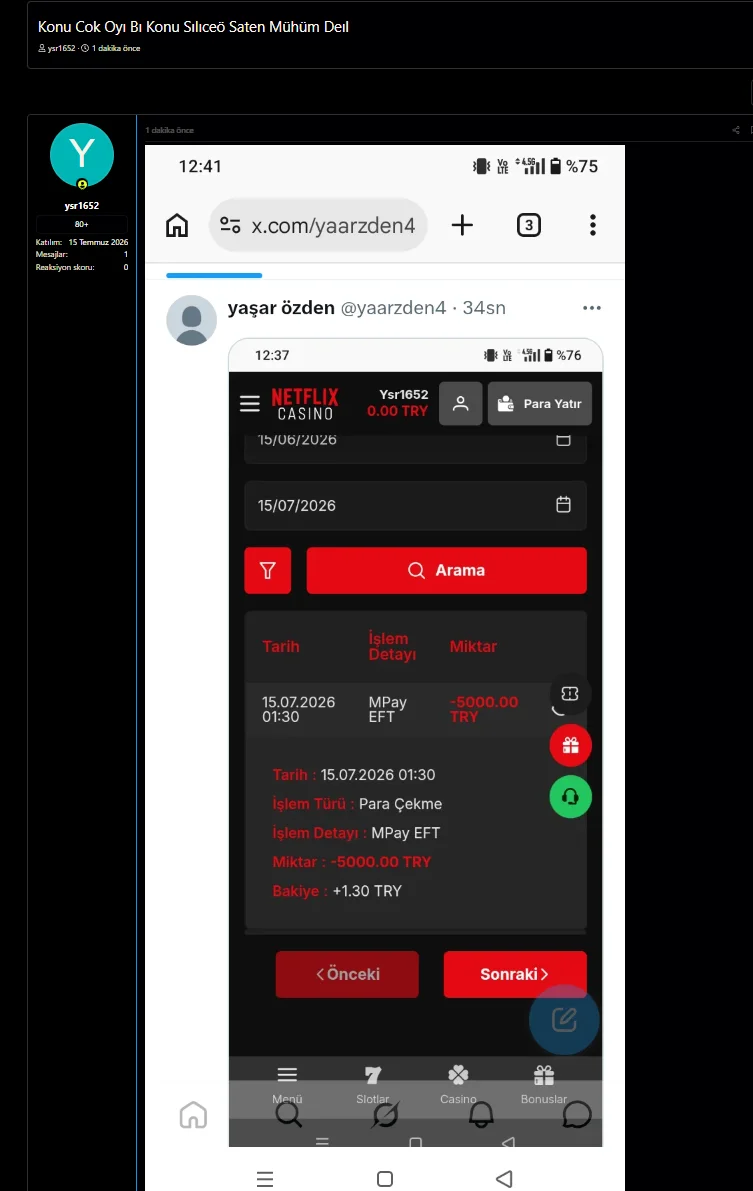This screenshot has height=1191, width=753.
Task: Open the green live support headset icon
Action: [x=571, y=797]
